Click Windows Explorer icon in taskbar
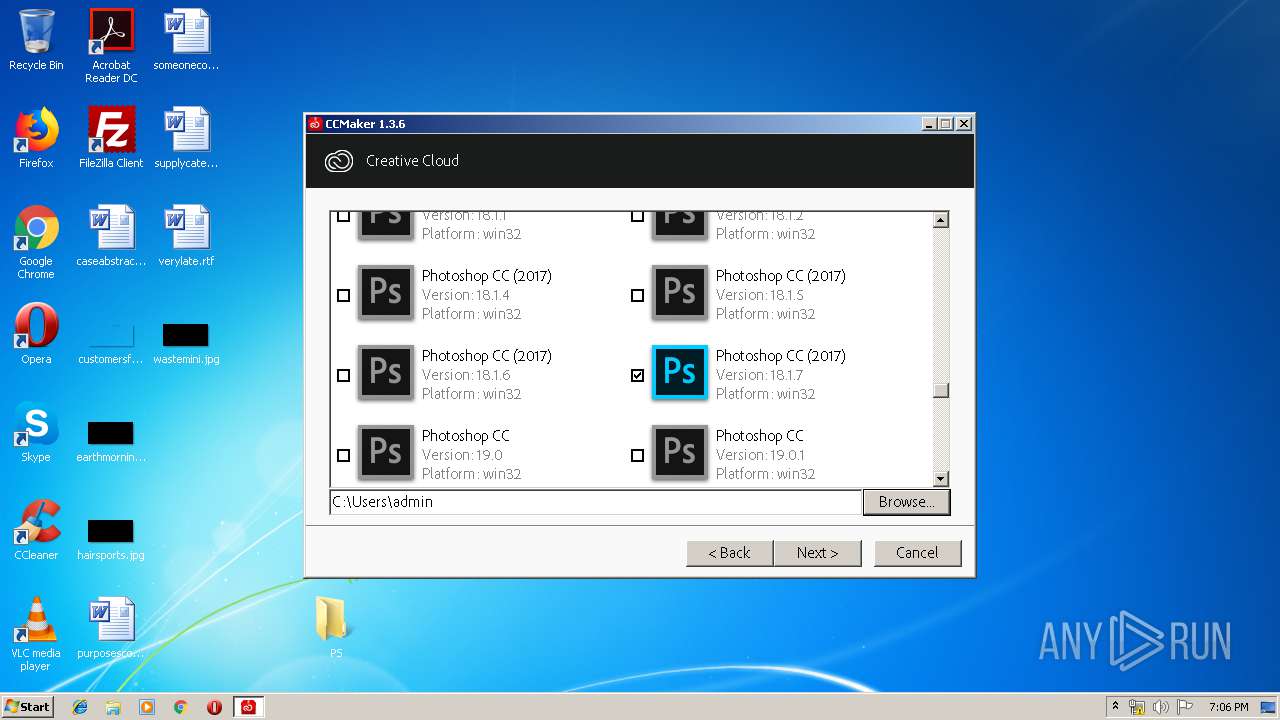The height and width of the screenshot is (720, 1280). [113, 707]
